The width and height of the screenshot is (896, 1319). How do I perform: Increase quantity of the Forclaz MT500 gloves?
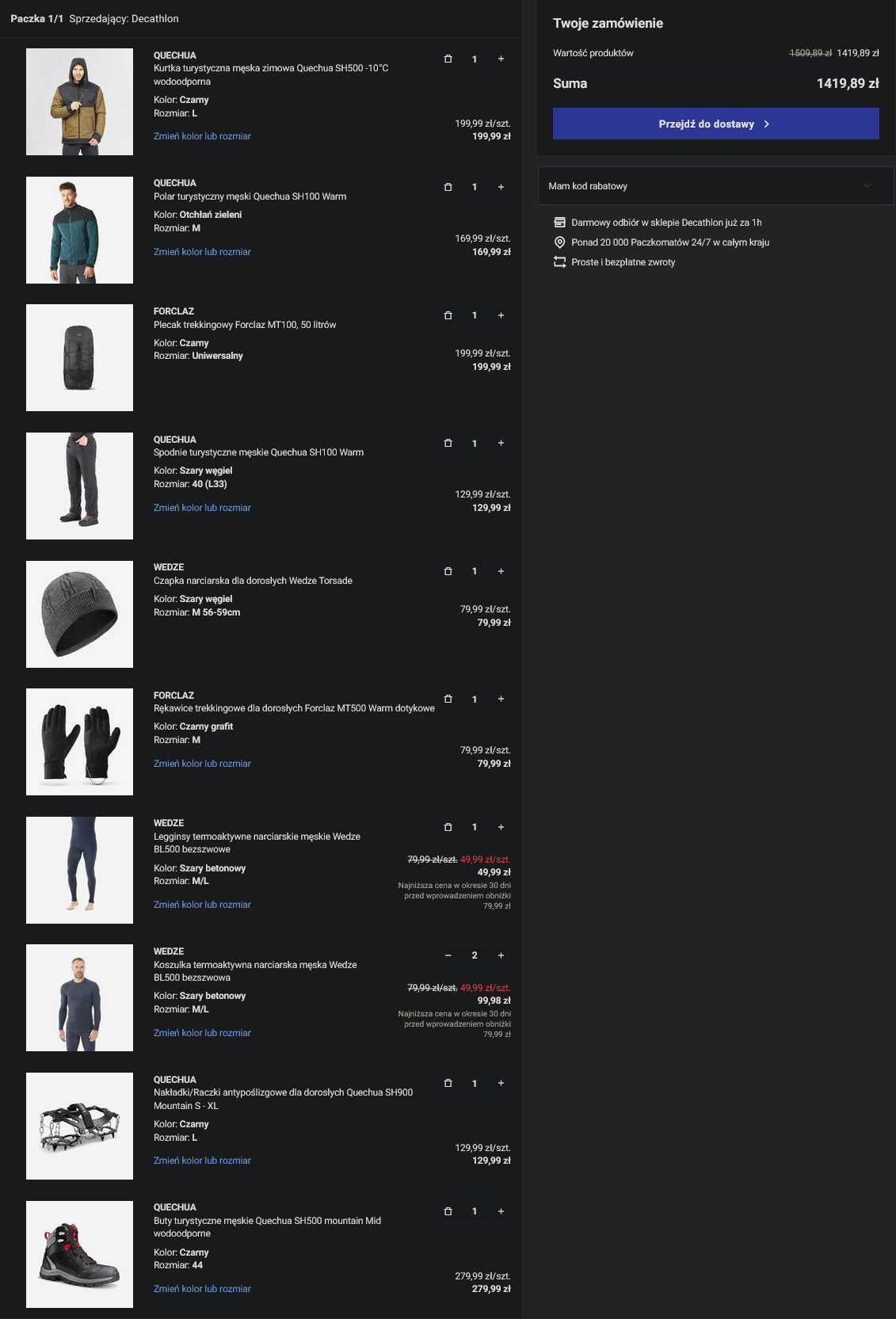501,699
